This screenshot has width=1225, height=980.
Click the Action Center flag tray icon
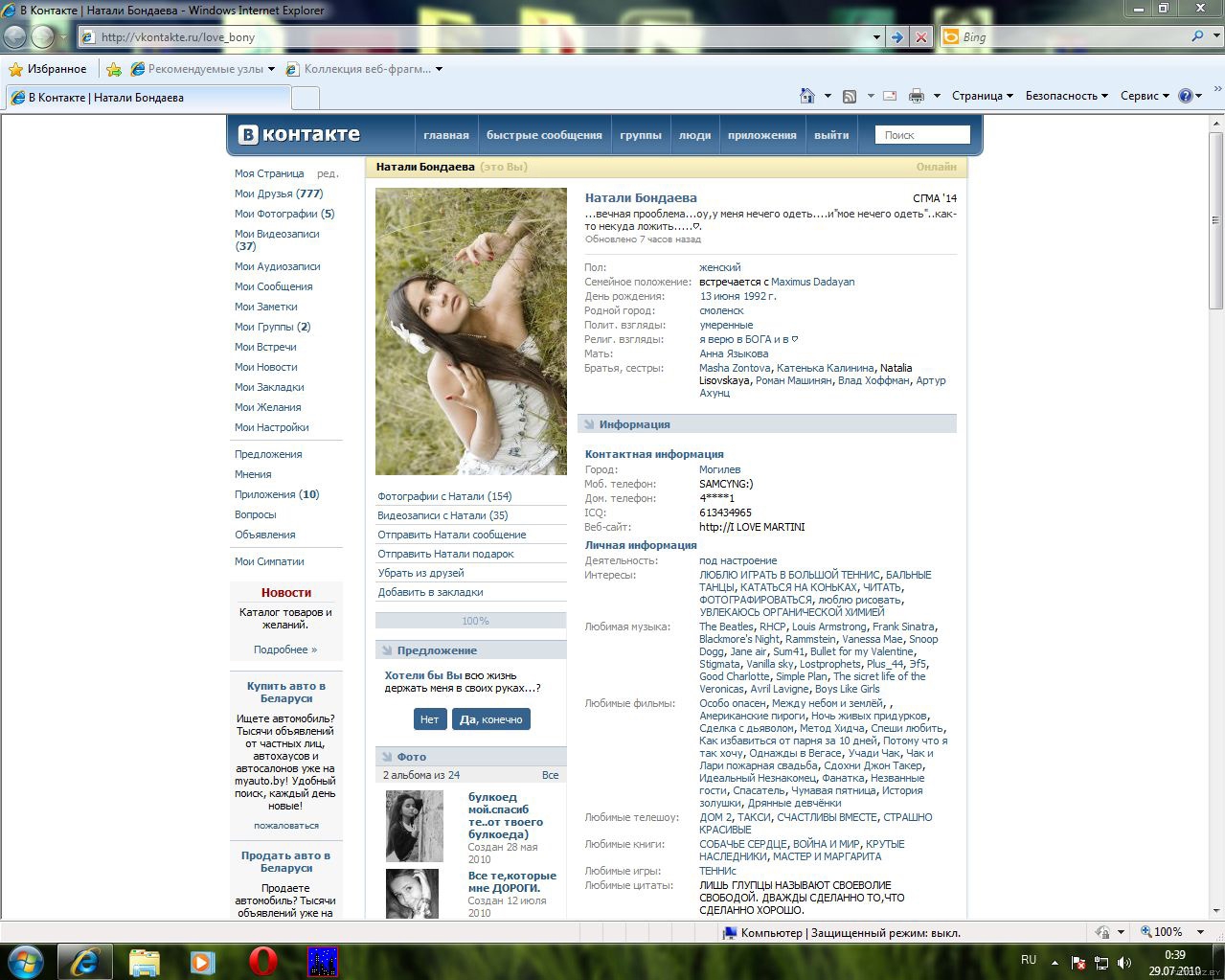click(1078, 962)
